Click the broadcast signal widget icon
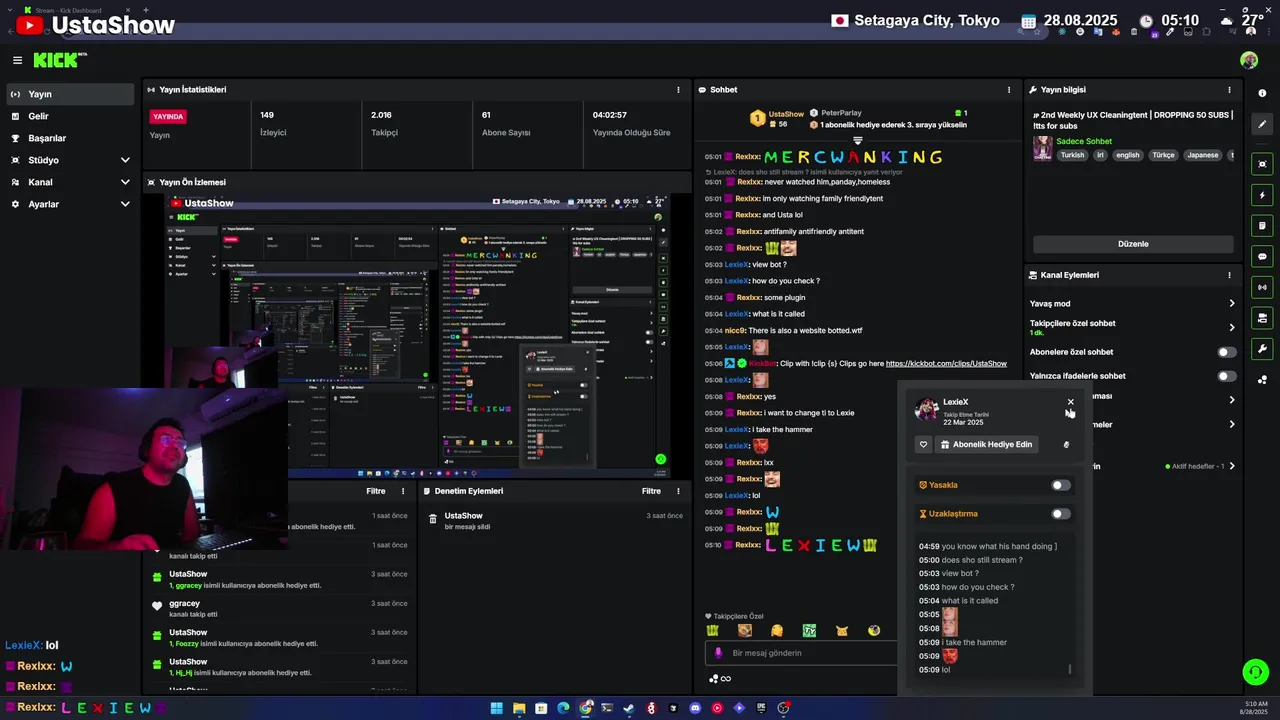Viewport: 1280px width, 720px height. coord(1262,287)
